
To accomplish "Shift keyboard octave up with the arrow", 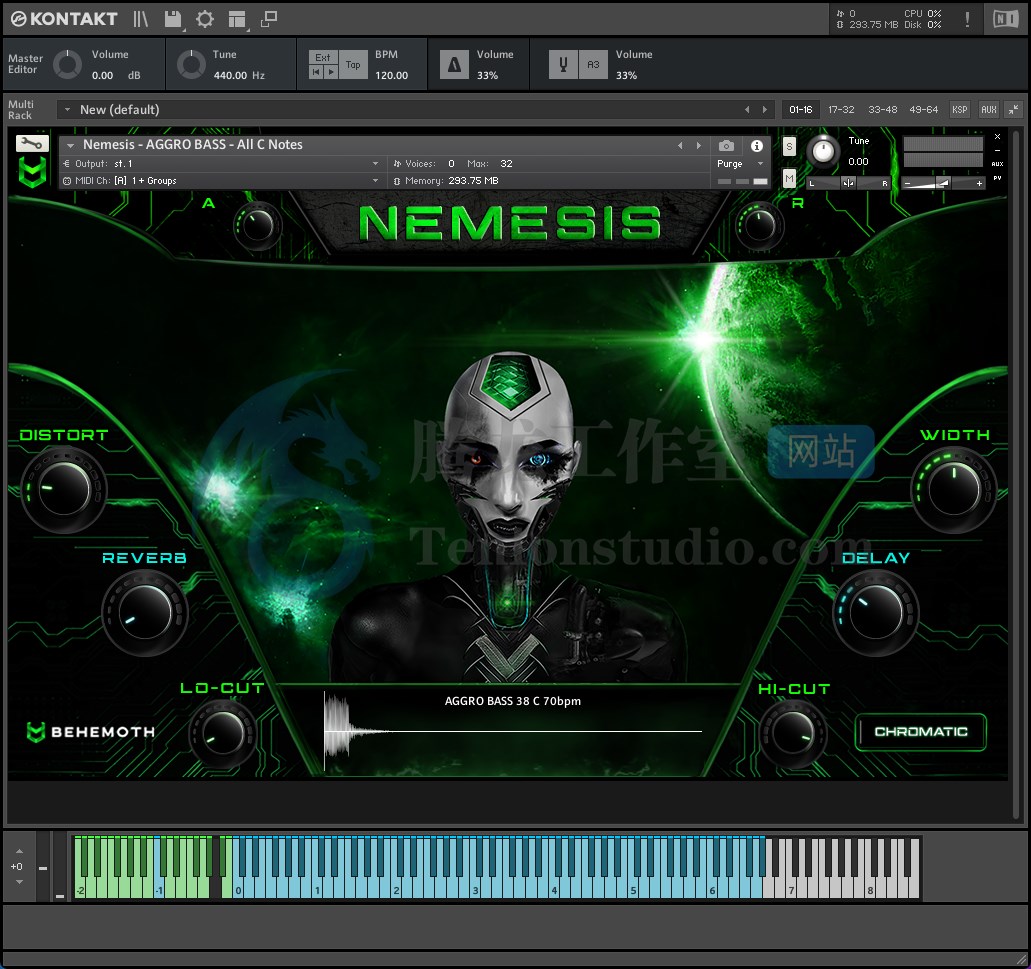I will [x=19, y=851].
